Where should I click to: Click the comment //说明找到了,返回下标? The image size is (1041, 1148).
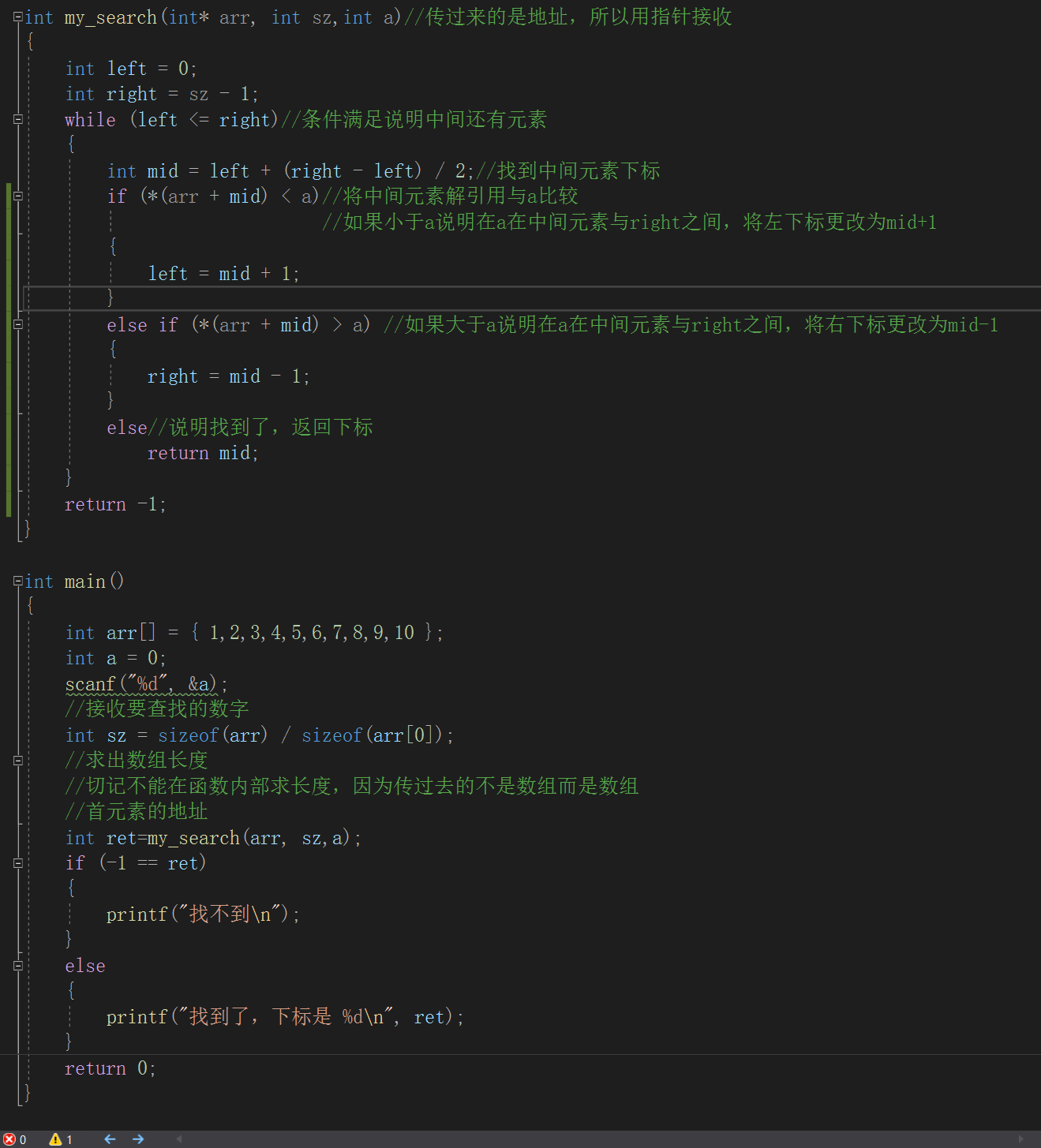pos(260,428)
